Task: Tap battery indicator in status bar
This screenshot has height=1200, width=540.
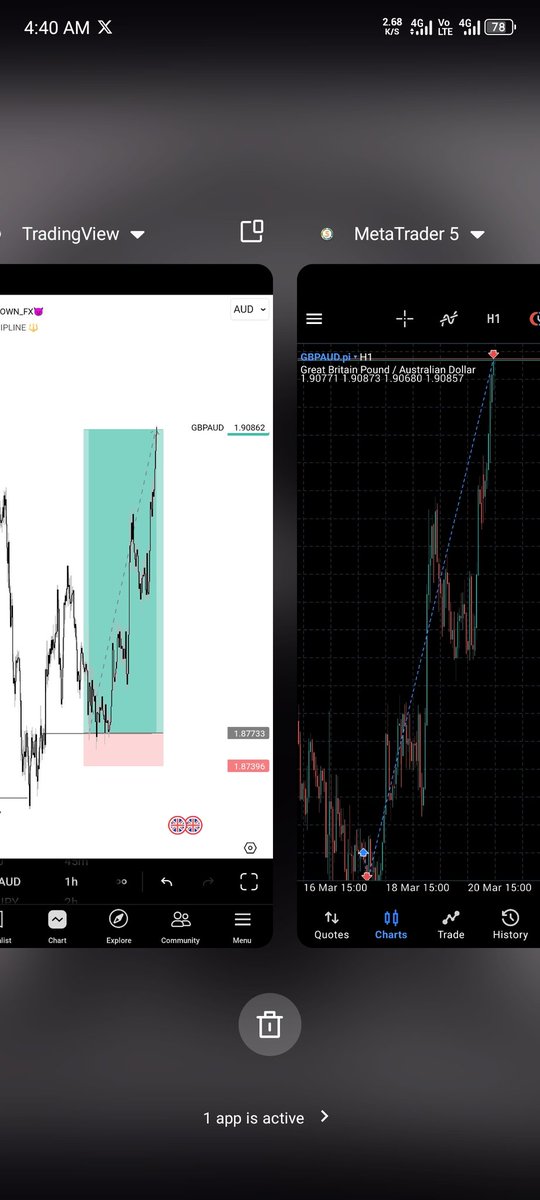Action: 498,27
